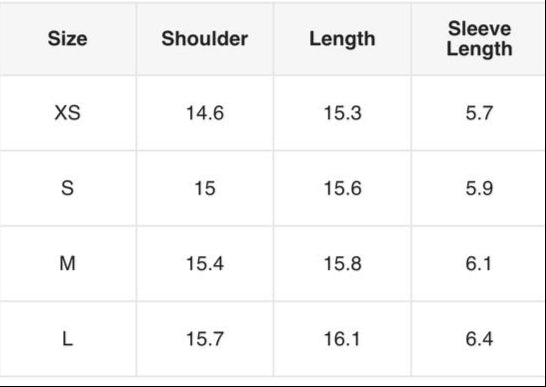
Task: Click the 15.4 shoulder value
Action: (205, 263)
